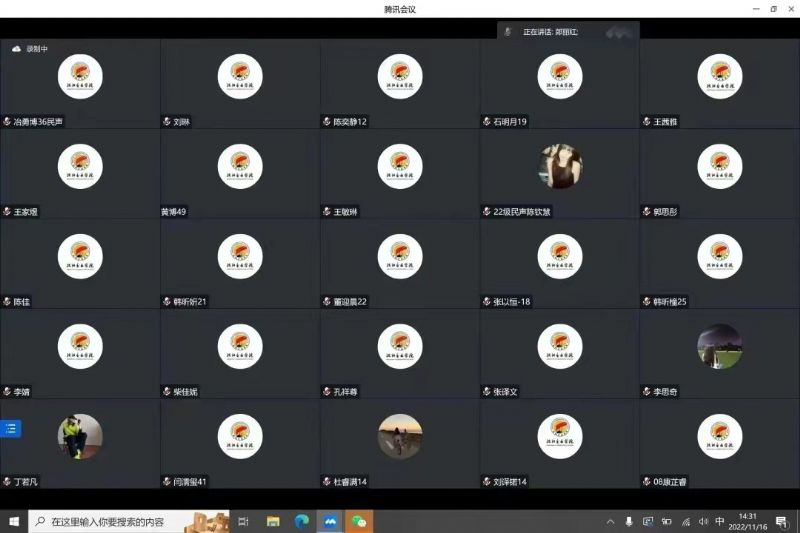The width and height of the screenshot is (800, 533).
Task: Click the cloud recording indicator icon
Action: coord(17,48)
